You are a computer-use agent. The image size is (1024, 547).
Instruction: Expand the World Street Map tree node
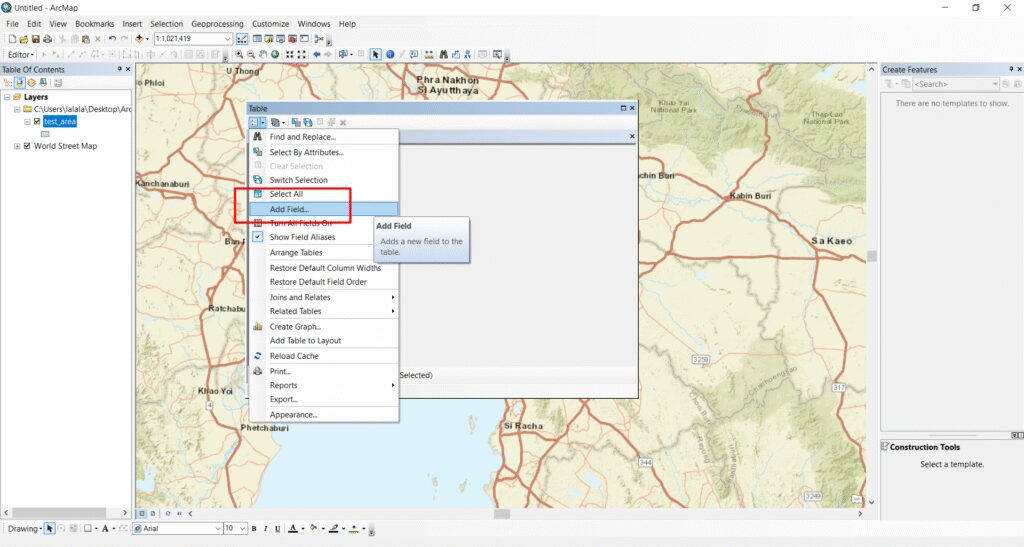click(17, 146)
